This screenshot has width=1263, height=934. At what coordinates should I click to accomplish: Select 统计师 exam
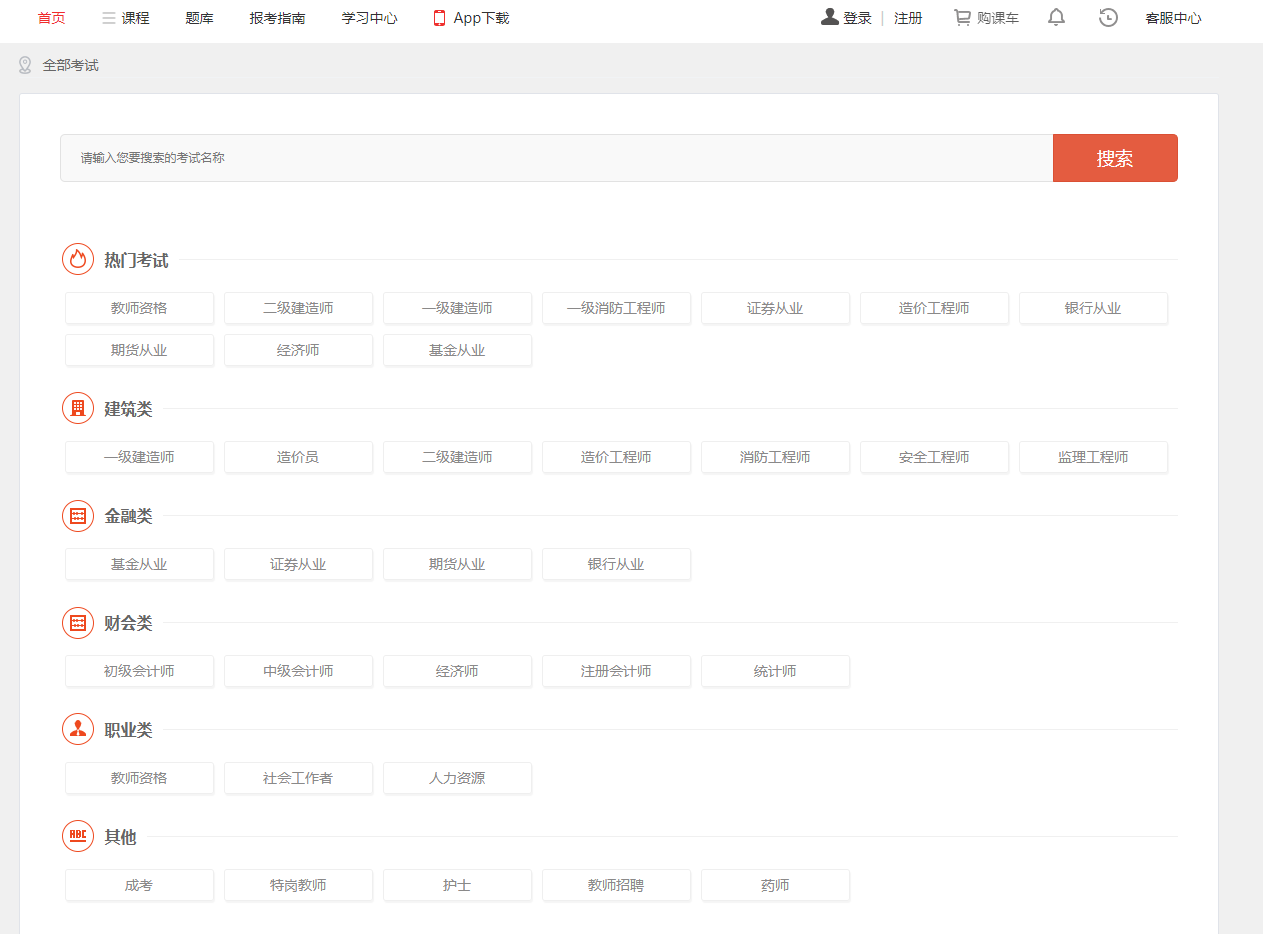(x=775, y=671)
